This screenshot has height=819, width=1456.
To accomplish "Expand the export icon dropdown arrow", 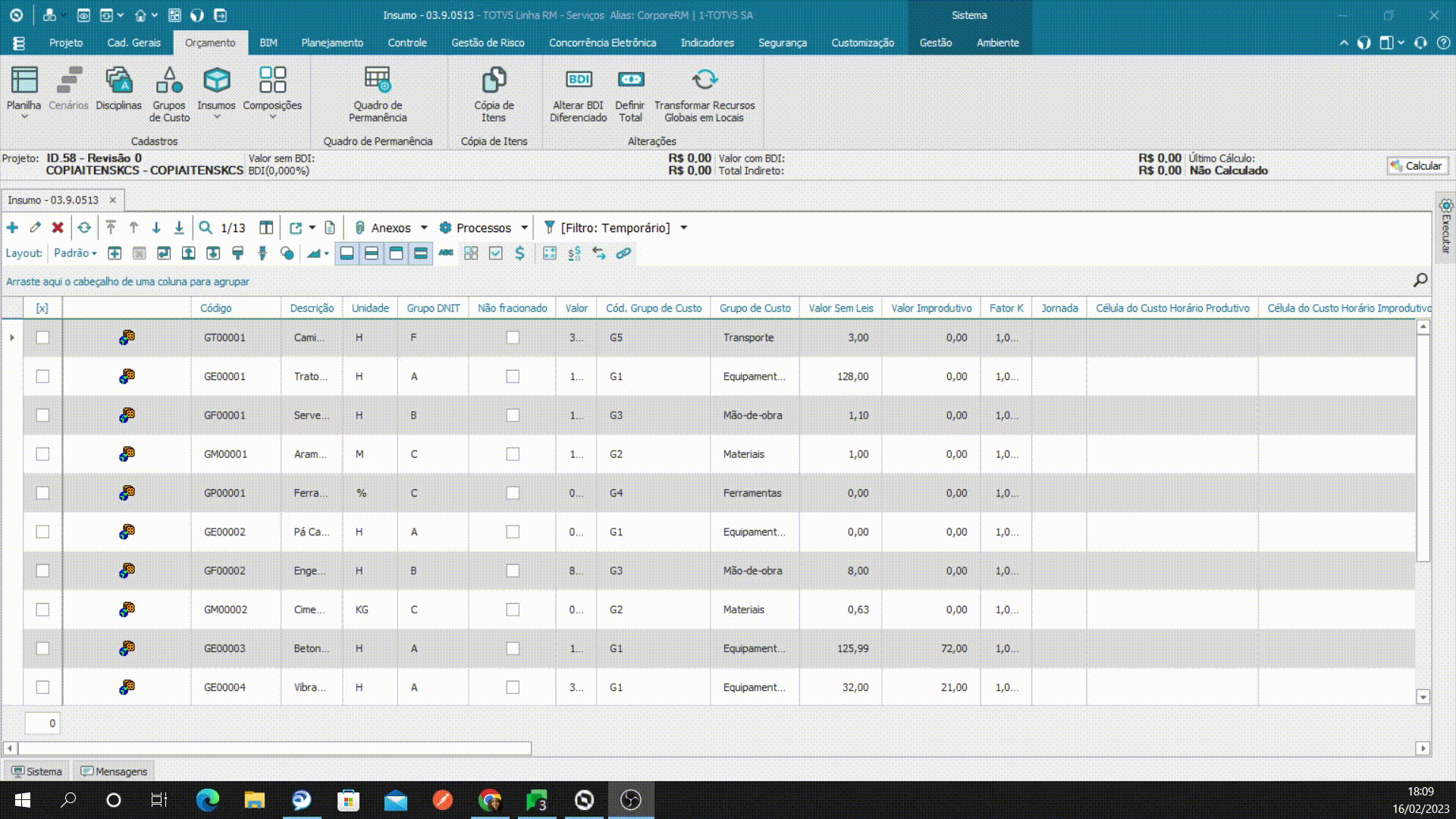I will click(x=312, y=227).
